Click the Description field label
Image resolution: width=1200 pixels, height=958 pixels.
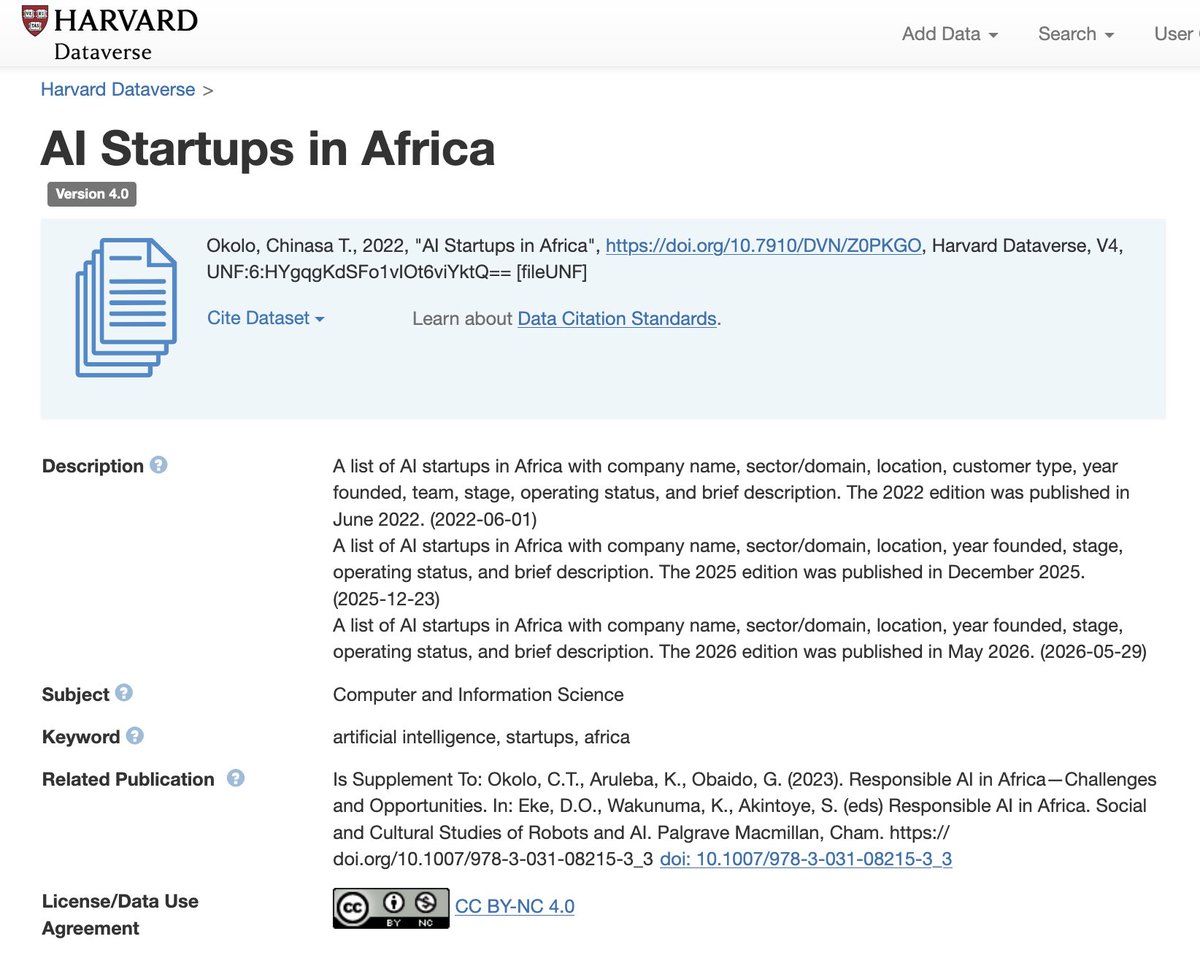click(93, 466)
